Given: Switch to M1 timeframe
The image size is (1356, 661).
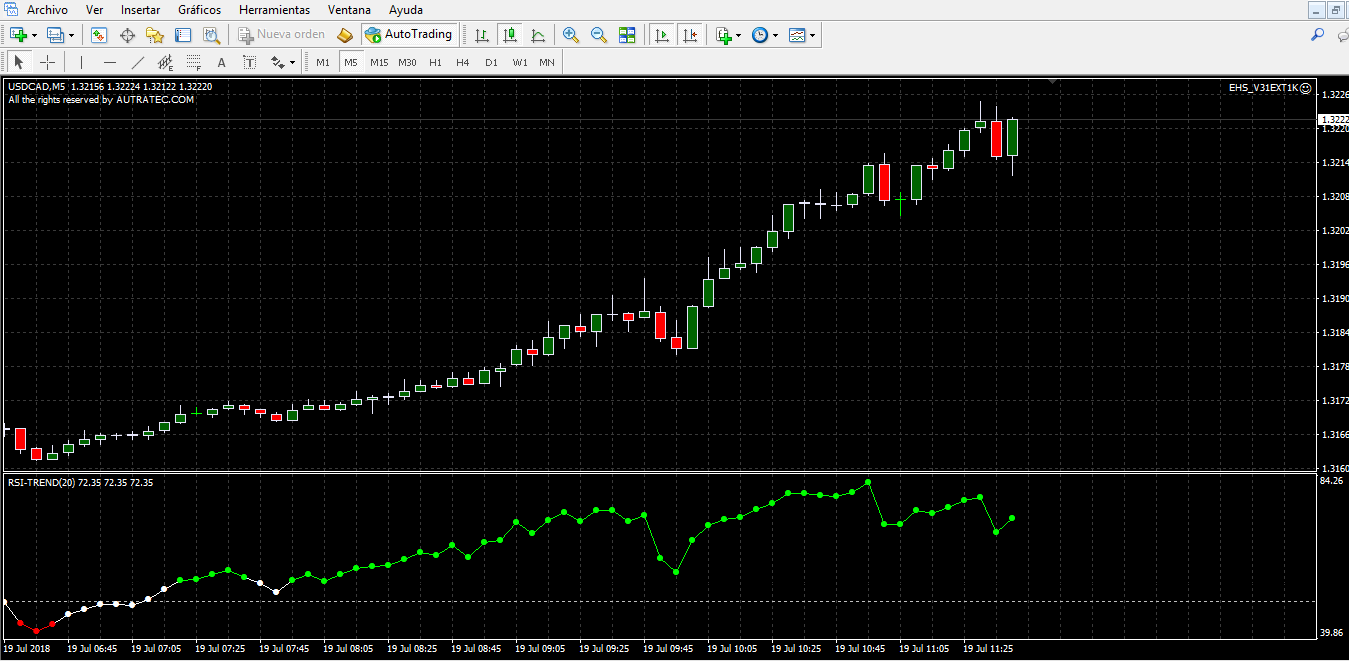Looking at the screenshot, I should [323, 62].
